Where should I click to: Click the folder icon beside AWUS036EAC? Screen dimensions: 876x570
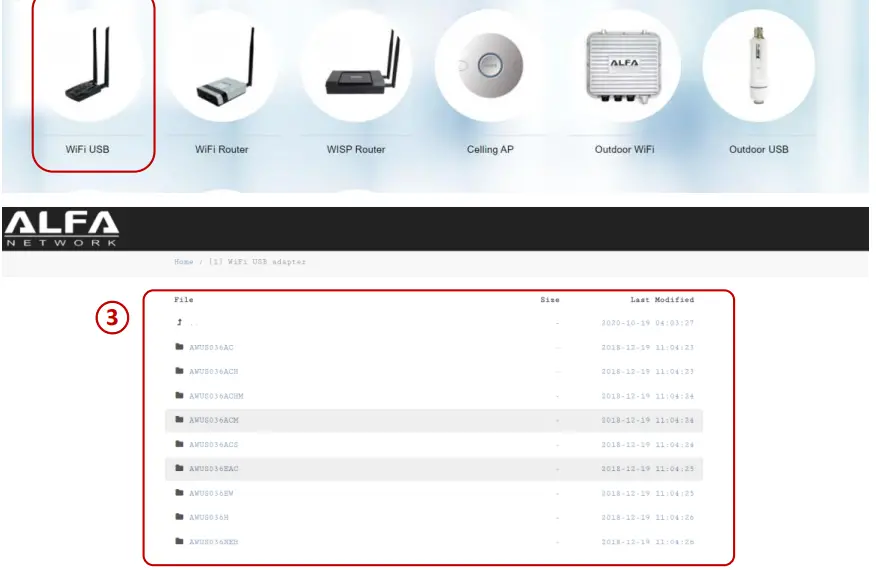click(x=179, y=468)
